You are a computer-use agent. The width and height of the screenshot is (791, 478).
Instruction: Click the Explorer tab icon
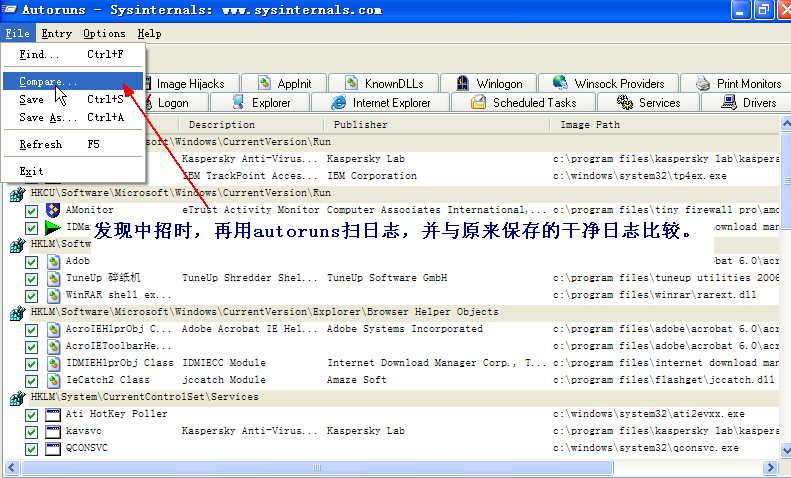click(238, 102)
